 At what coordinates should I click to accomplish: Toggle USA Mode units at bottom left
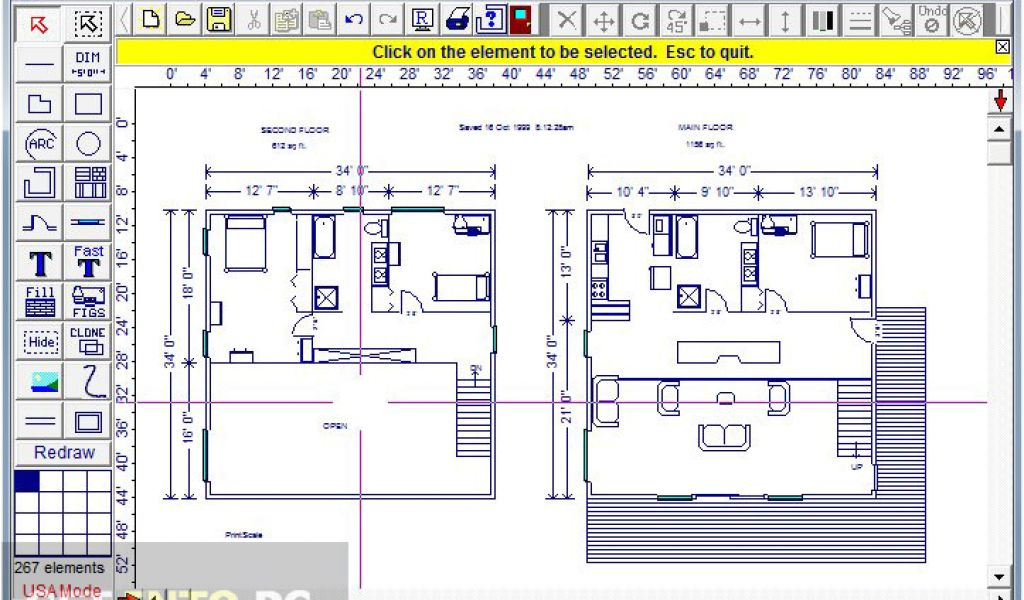point(62,590)
